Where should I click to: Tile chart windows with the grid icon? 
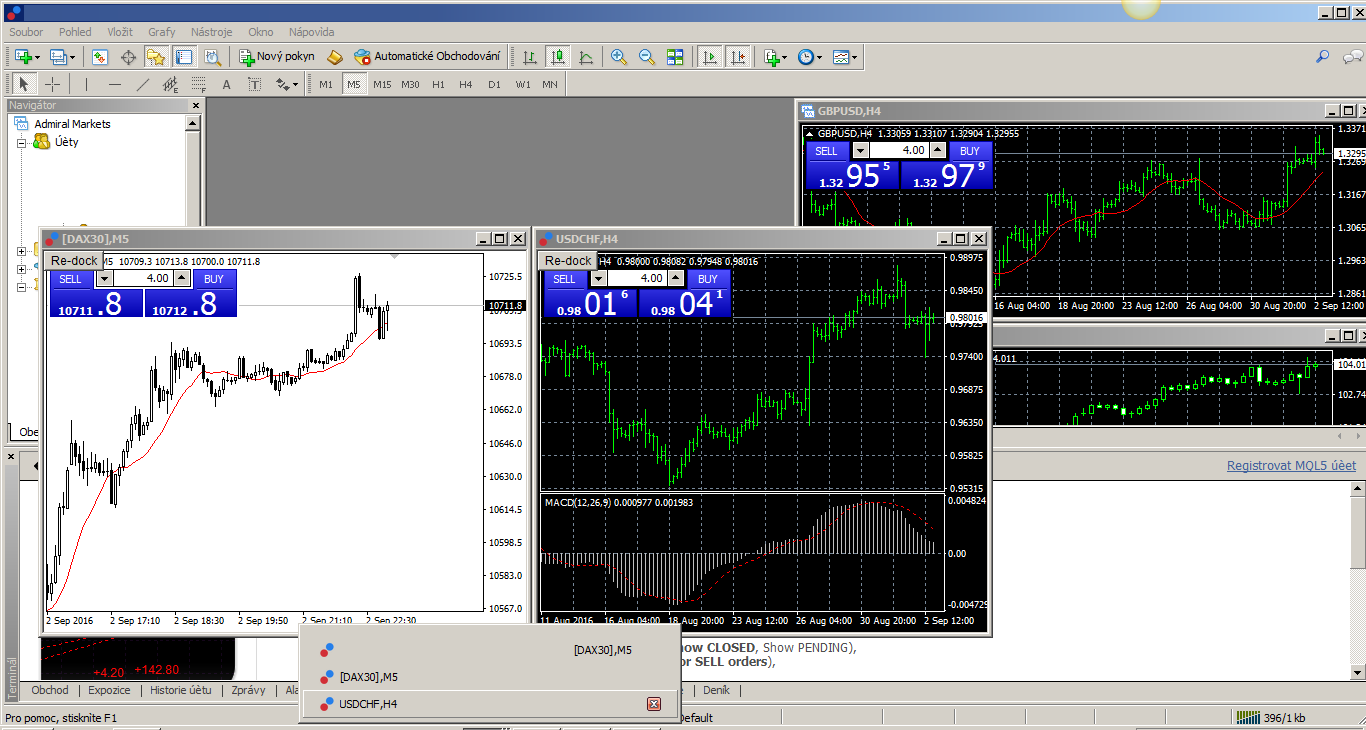[675, 57]
